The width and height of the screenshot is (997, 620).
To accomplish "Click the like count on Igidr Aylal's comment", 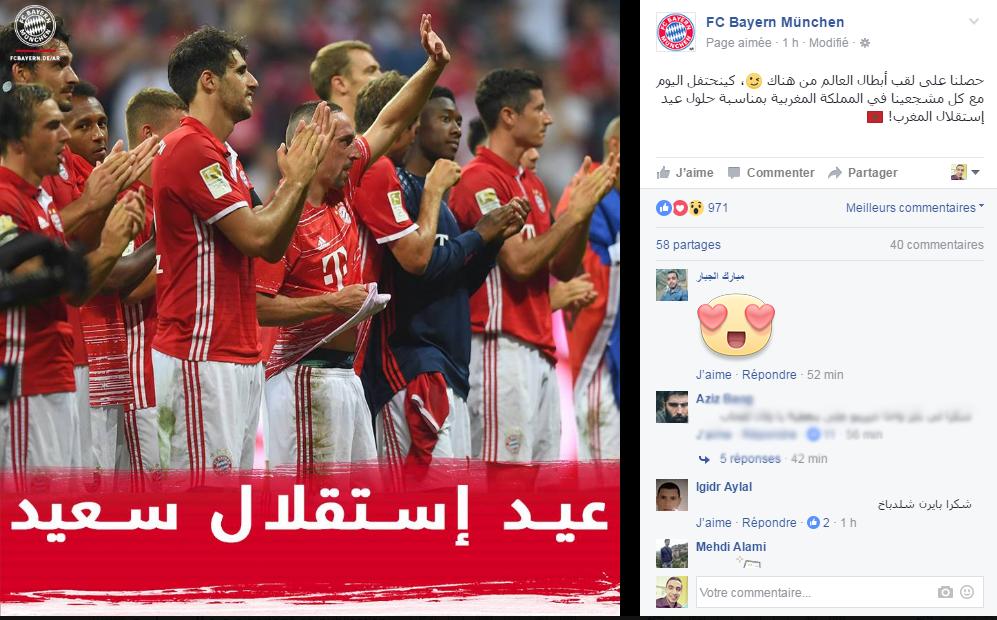I will tap(818, 522).
